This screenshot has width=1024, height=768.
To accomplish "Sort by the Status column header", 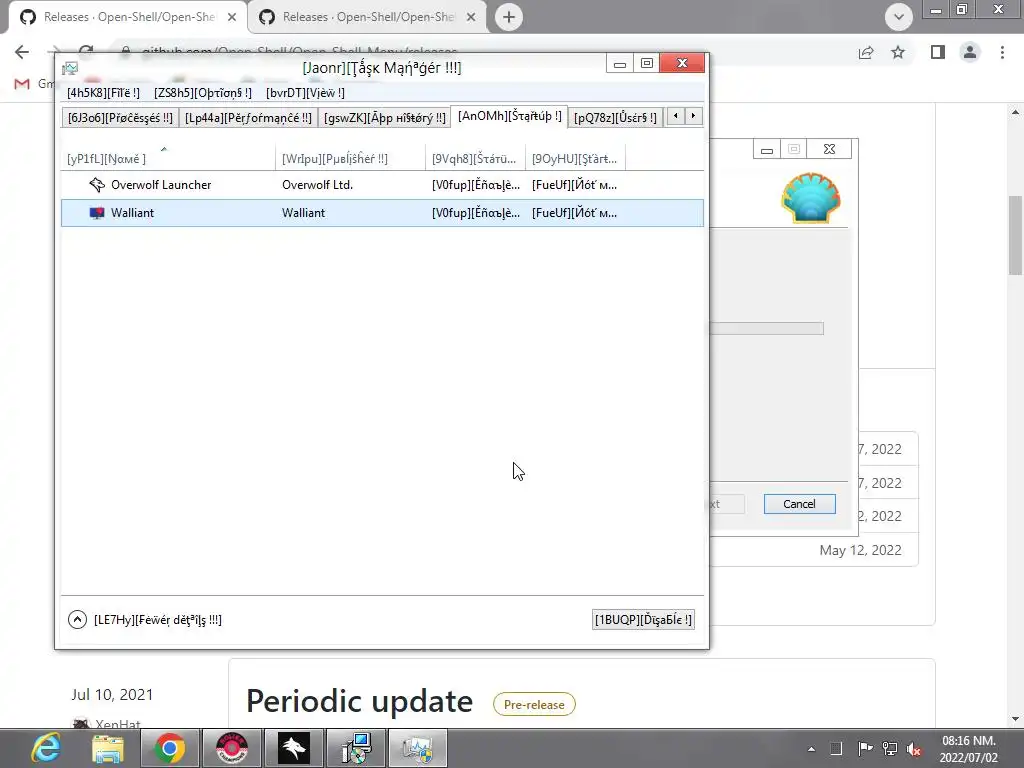I will pyautogui.click(x=475, y=158).
